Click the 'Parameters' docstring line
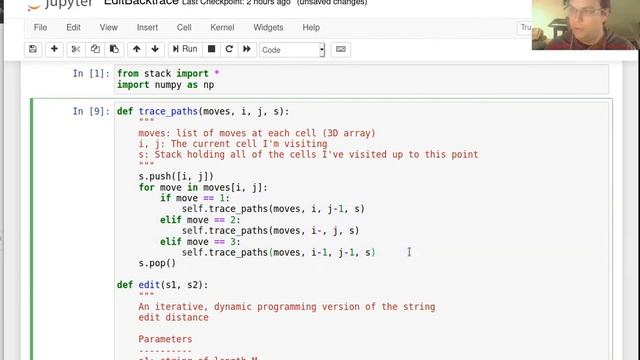 point(165,339)
